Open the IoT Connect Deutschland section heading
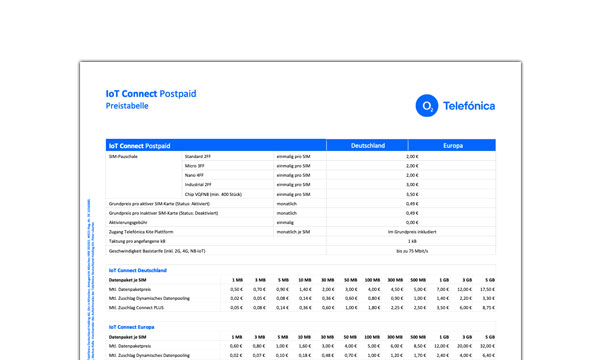Screen dimensions: 600x360 point(138,270)
